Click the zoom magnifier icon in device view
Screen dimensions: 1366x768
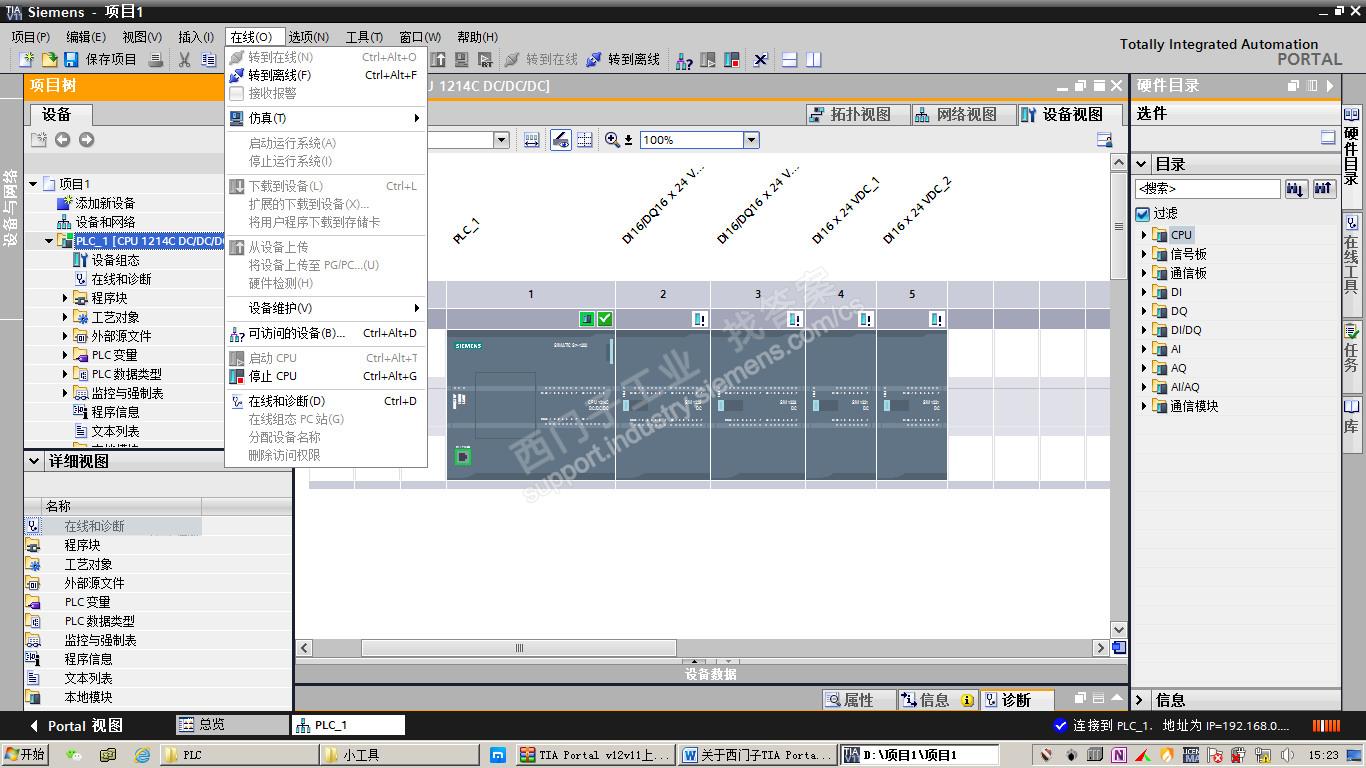tap(612, 140)
